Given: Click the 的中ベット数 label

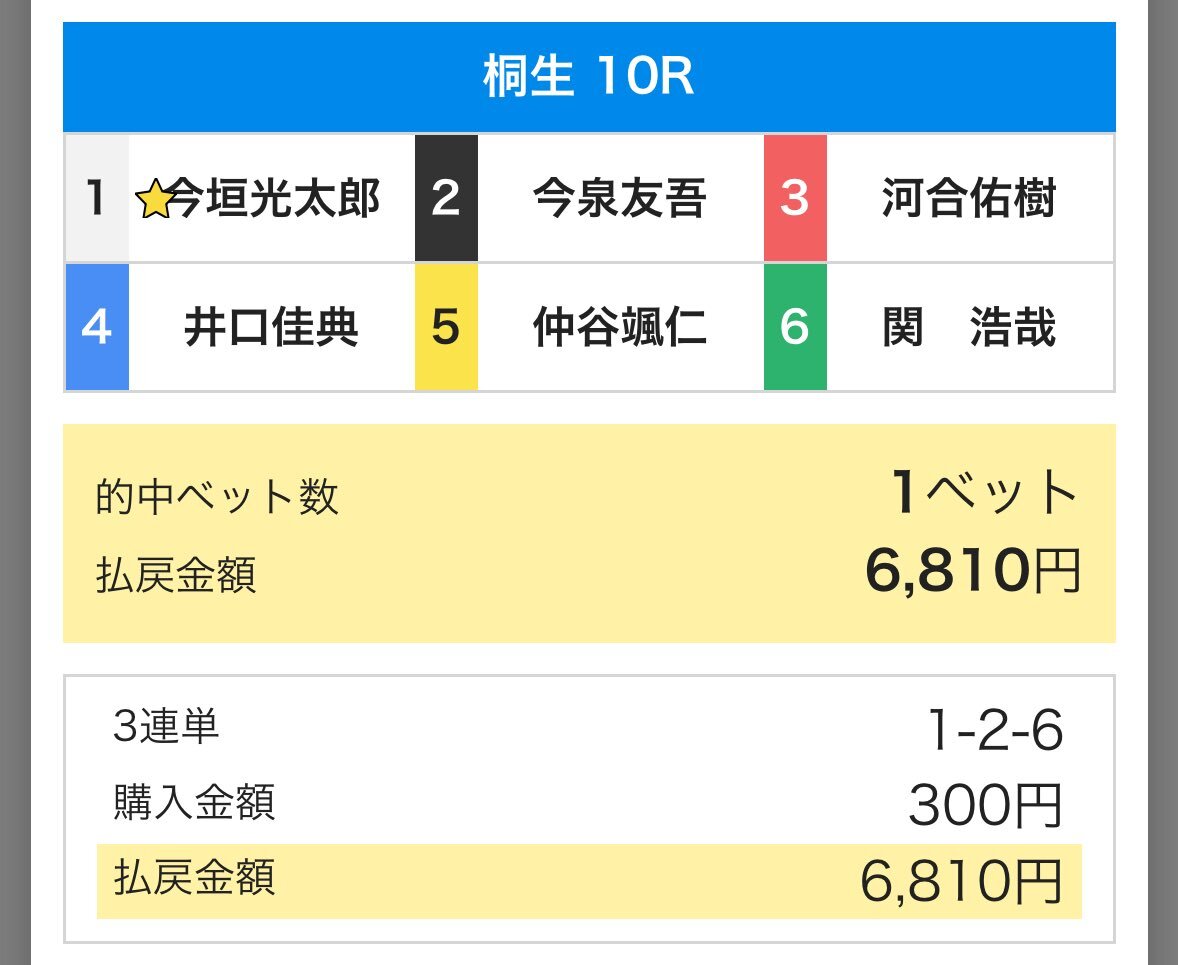Looking at the screenshot, I should (217, 497).
